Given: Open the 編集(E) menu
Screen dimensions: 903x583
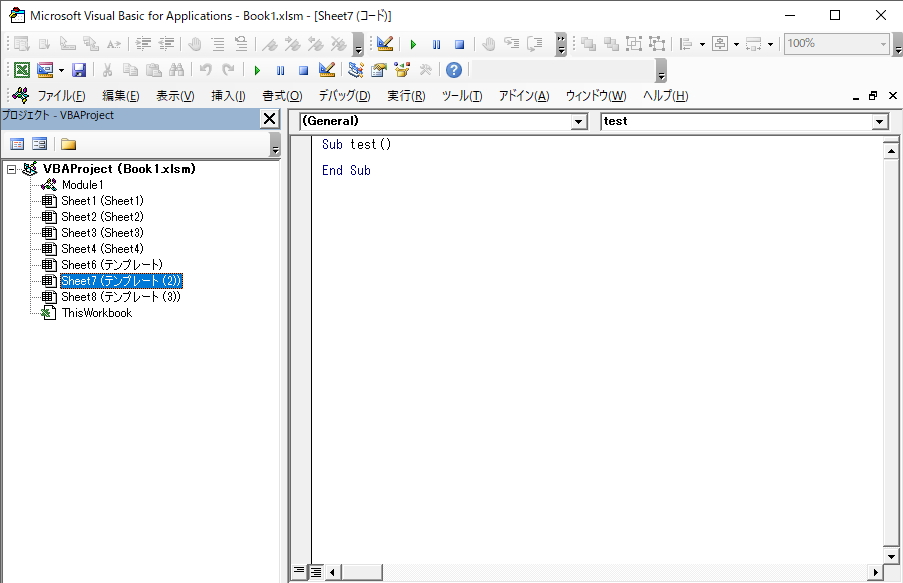Looking at the screenshot, I should [120, 96].
